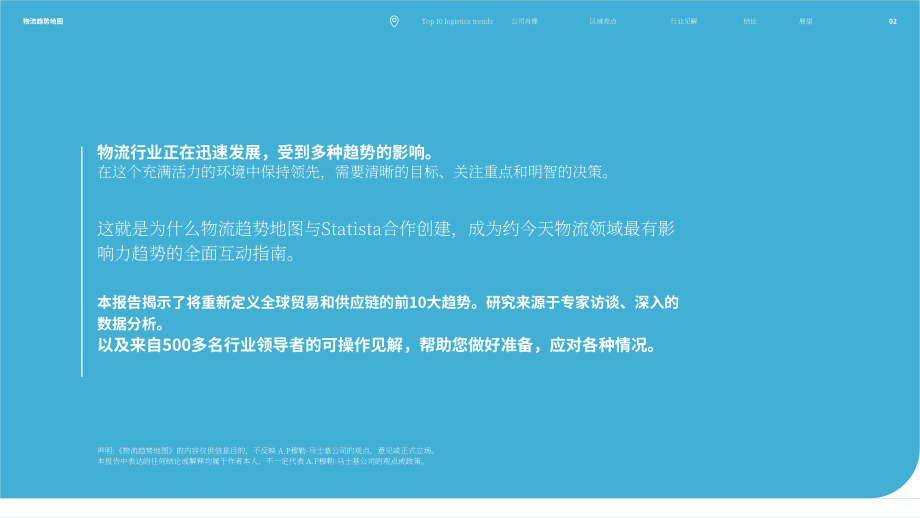Screen dimensions: 920x518
Task: Select the 结论 navigation tab
Action: tap(750, 21)
